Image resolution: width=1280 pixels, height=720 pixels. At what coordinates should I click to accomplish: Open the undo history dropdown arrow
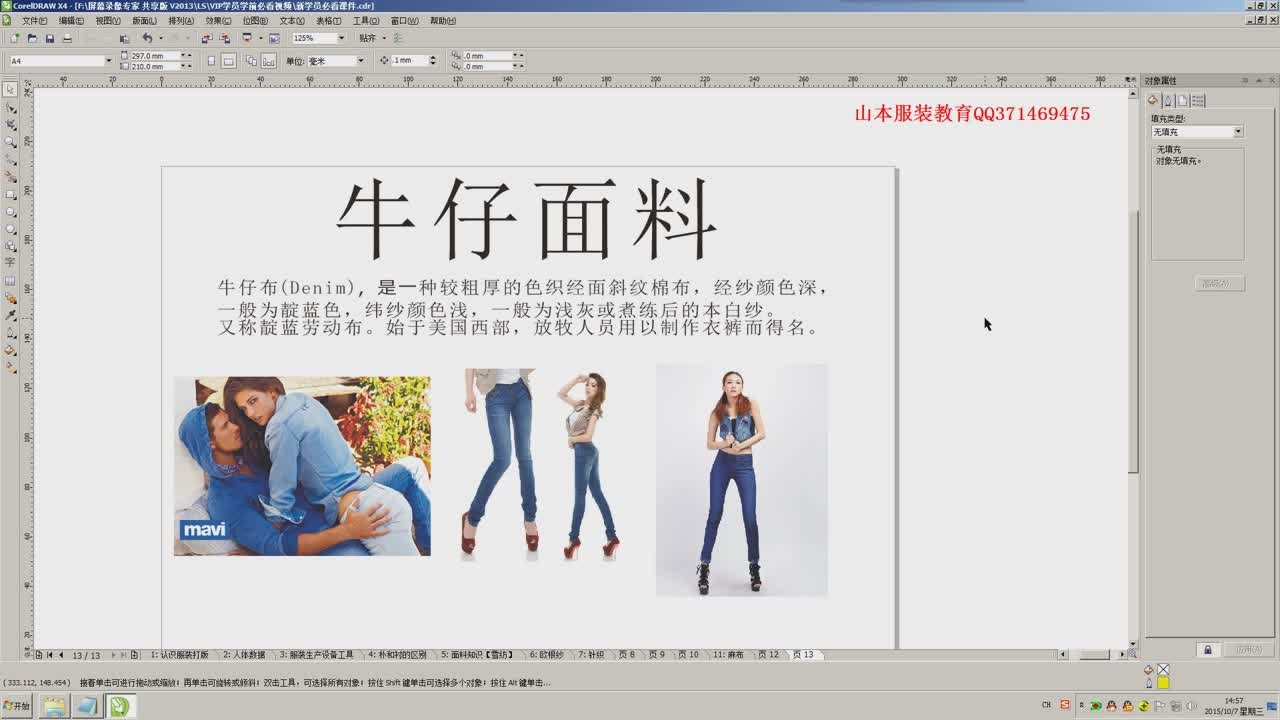tap(160, 38)
